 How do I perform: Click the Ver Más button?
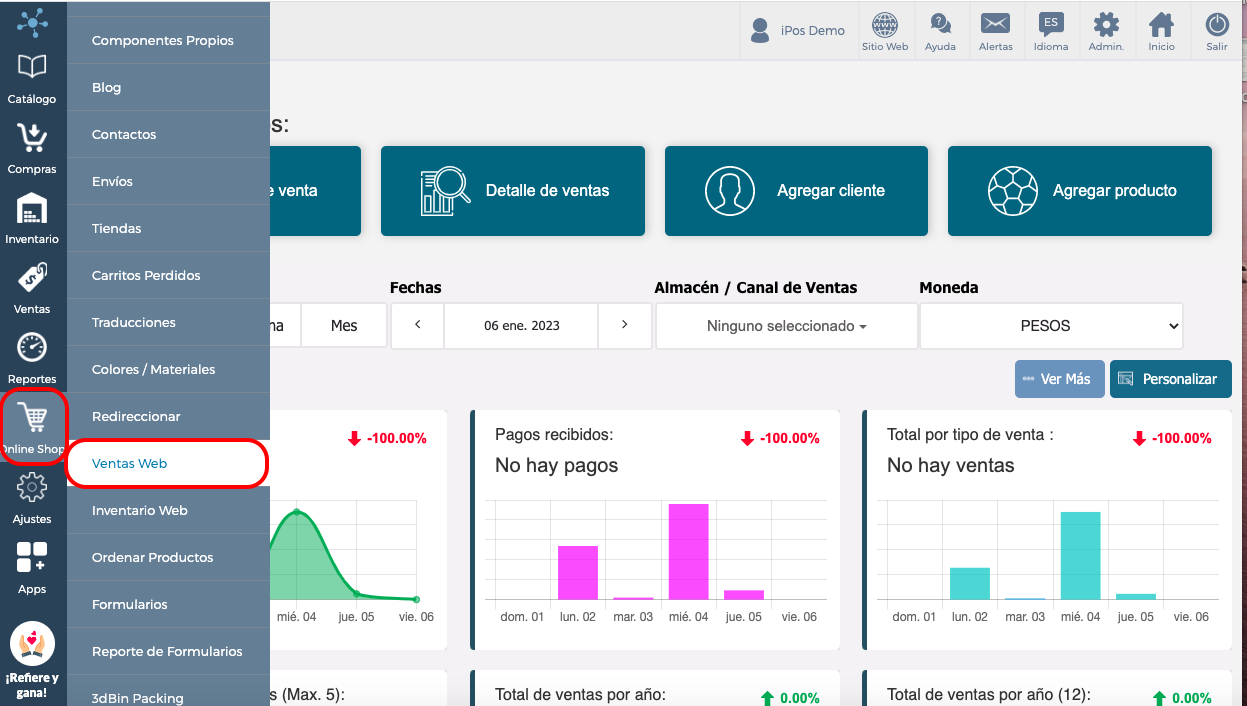coord(1059,379)
